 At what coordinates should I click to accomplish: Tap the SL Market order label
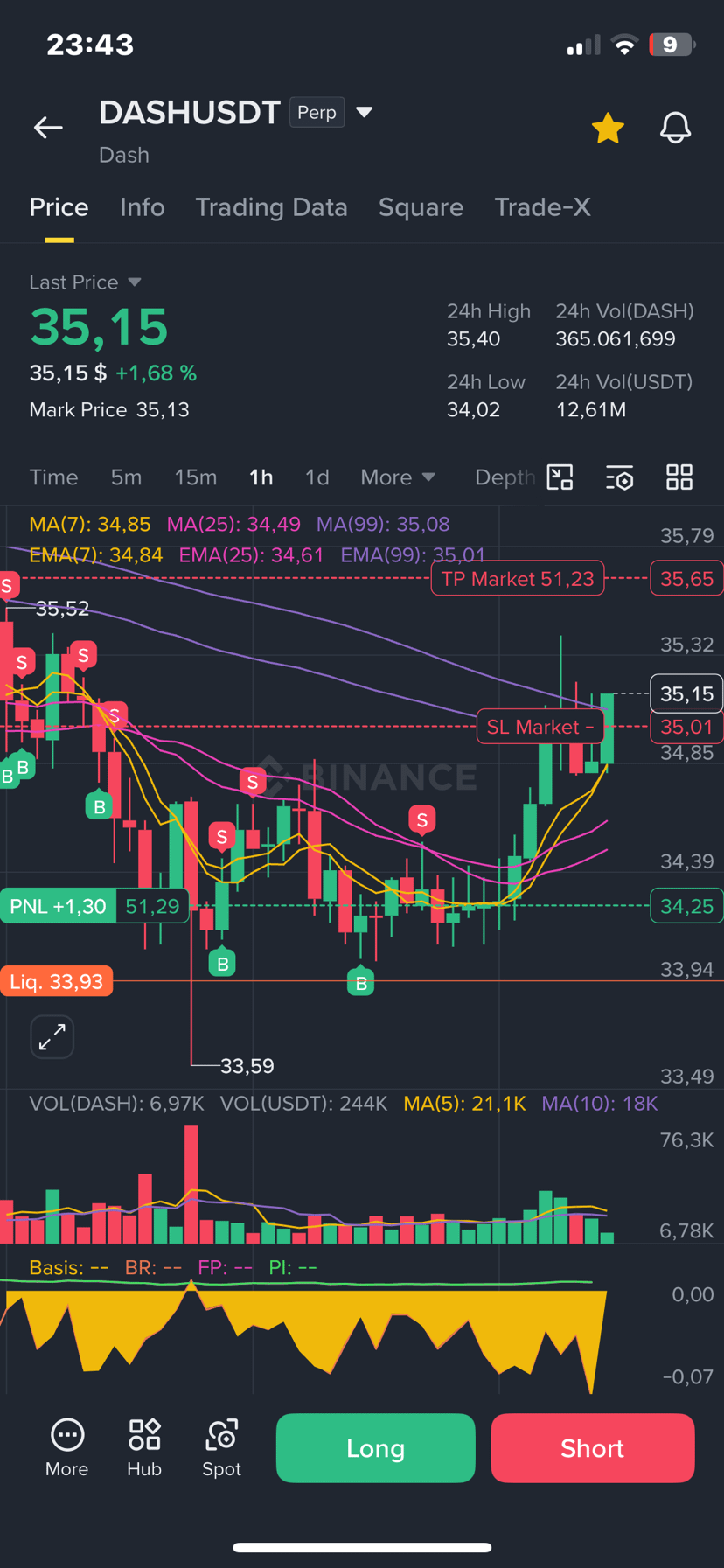[540, 727]
